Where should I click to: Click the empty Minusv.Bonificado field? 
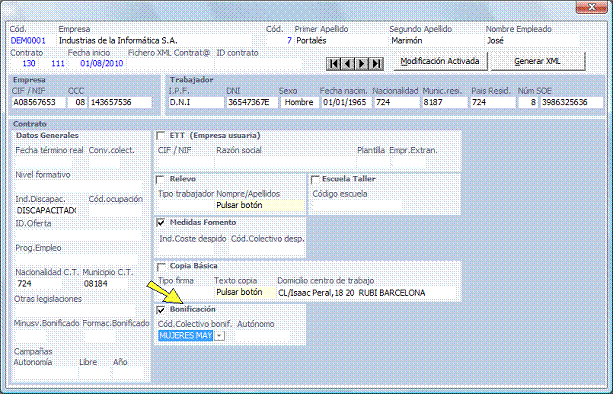(x=30, y=336)
